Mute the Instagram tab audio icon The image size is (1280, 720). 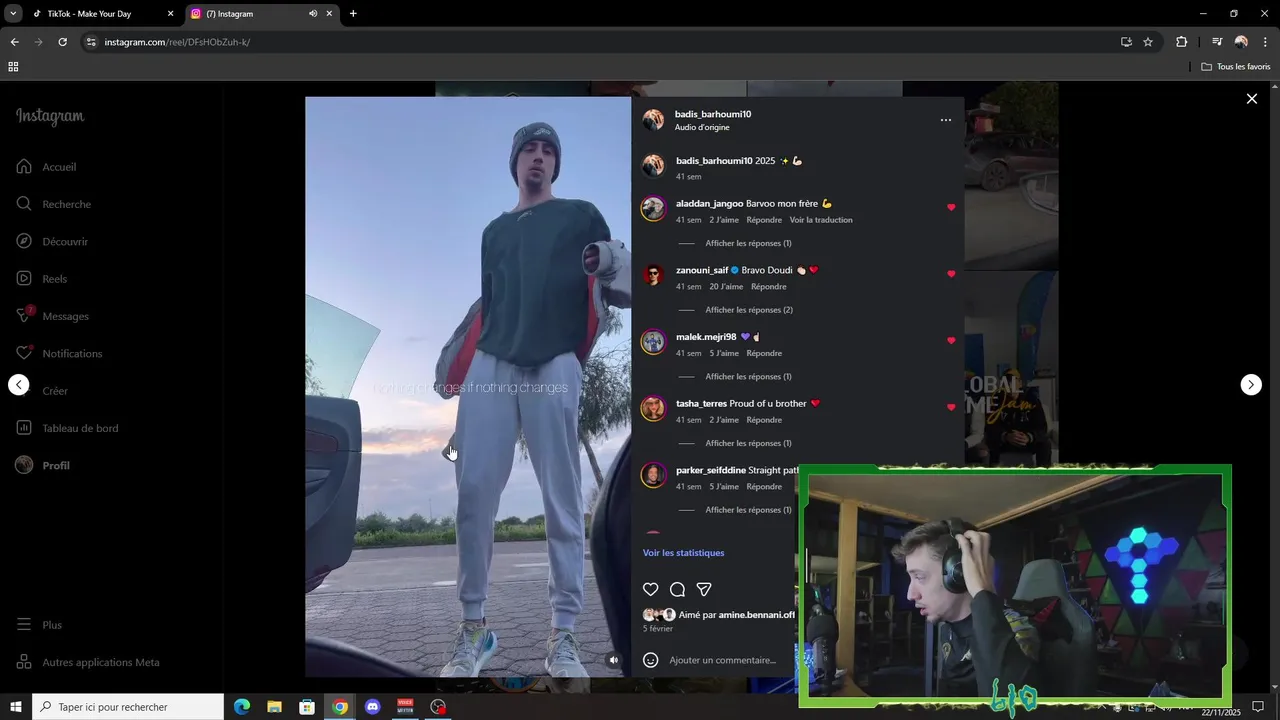(x=313, y=14)
